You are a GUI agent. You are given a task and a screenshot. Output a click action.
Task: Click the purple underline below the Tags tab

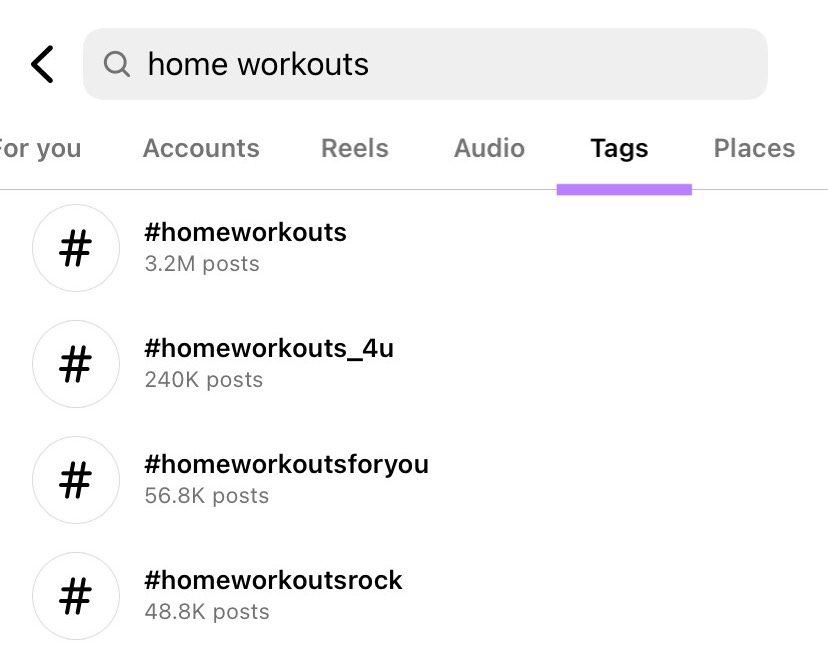[624, 188]
